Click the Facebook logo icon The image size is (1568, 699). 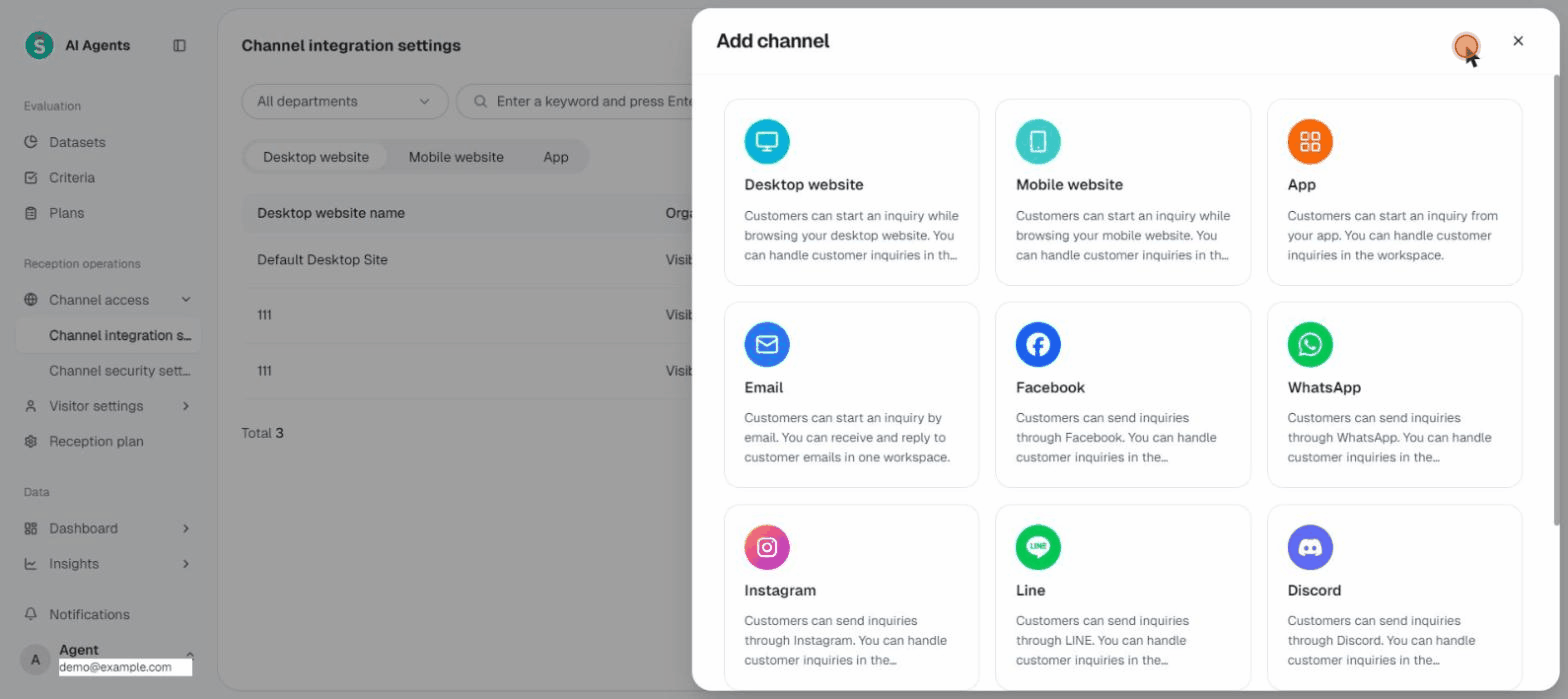[1038, 344]
